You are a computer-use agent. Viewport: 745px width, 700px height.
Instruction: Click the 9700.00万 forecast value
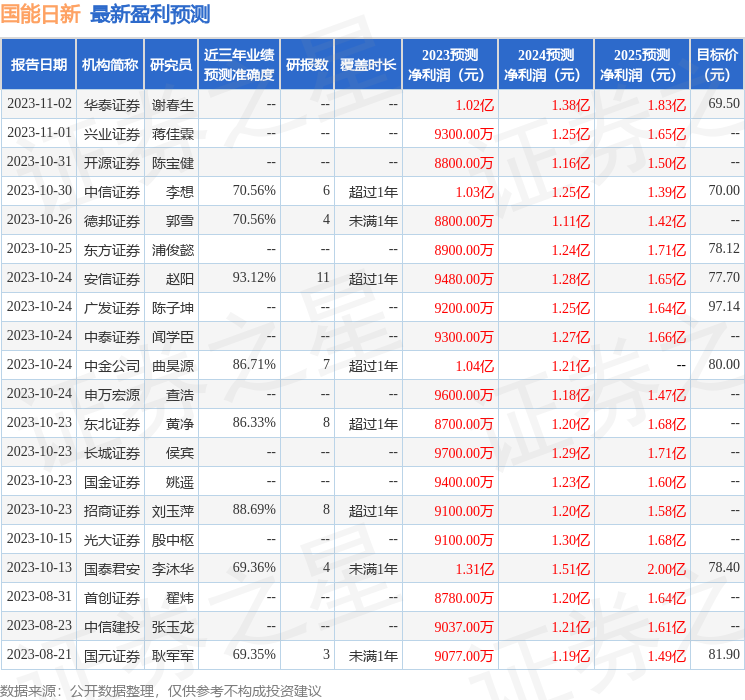point(464,453)
